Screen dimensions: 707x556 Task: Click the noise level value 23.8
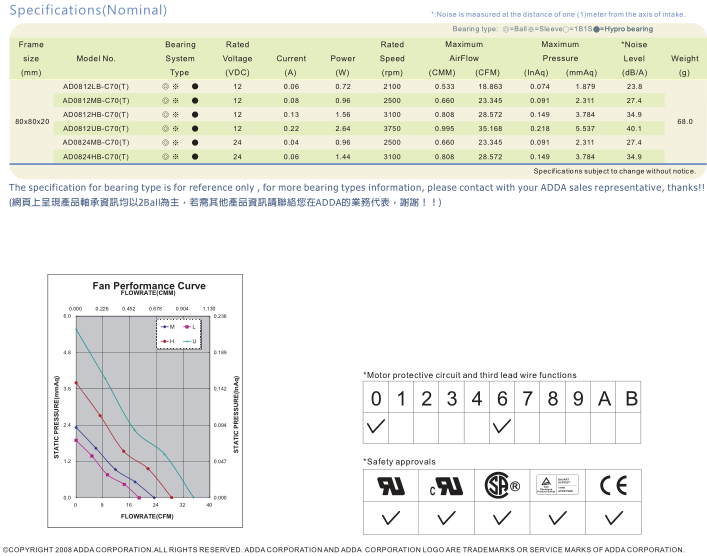click(x=634, y=87)
